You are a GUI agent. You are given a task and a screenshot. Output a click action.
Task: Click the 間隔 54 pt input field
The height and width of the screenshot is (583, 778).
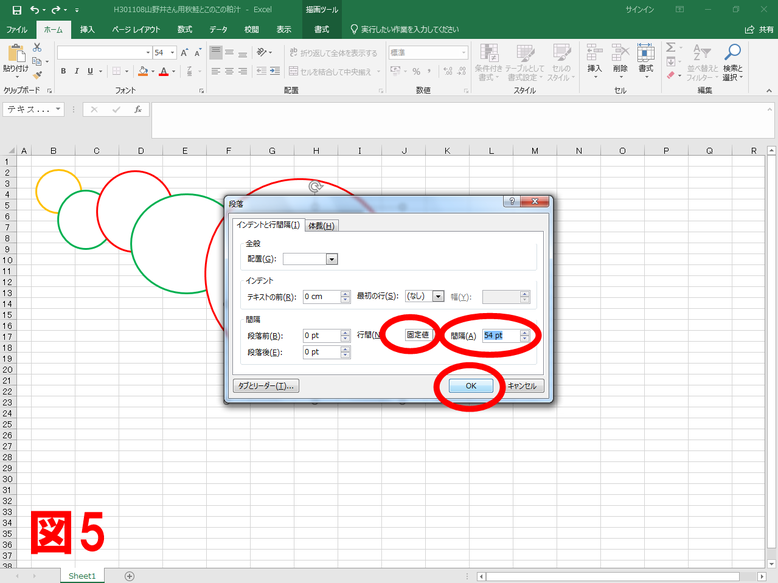pyautogui.click(x=500, y=335)
